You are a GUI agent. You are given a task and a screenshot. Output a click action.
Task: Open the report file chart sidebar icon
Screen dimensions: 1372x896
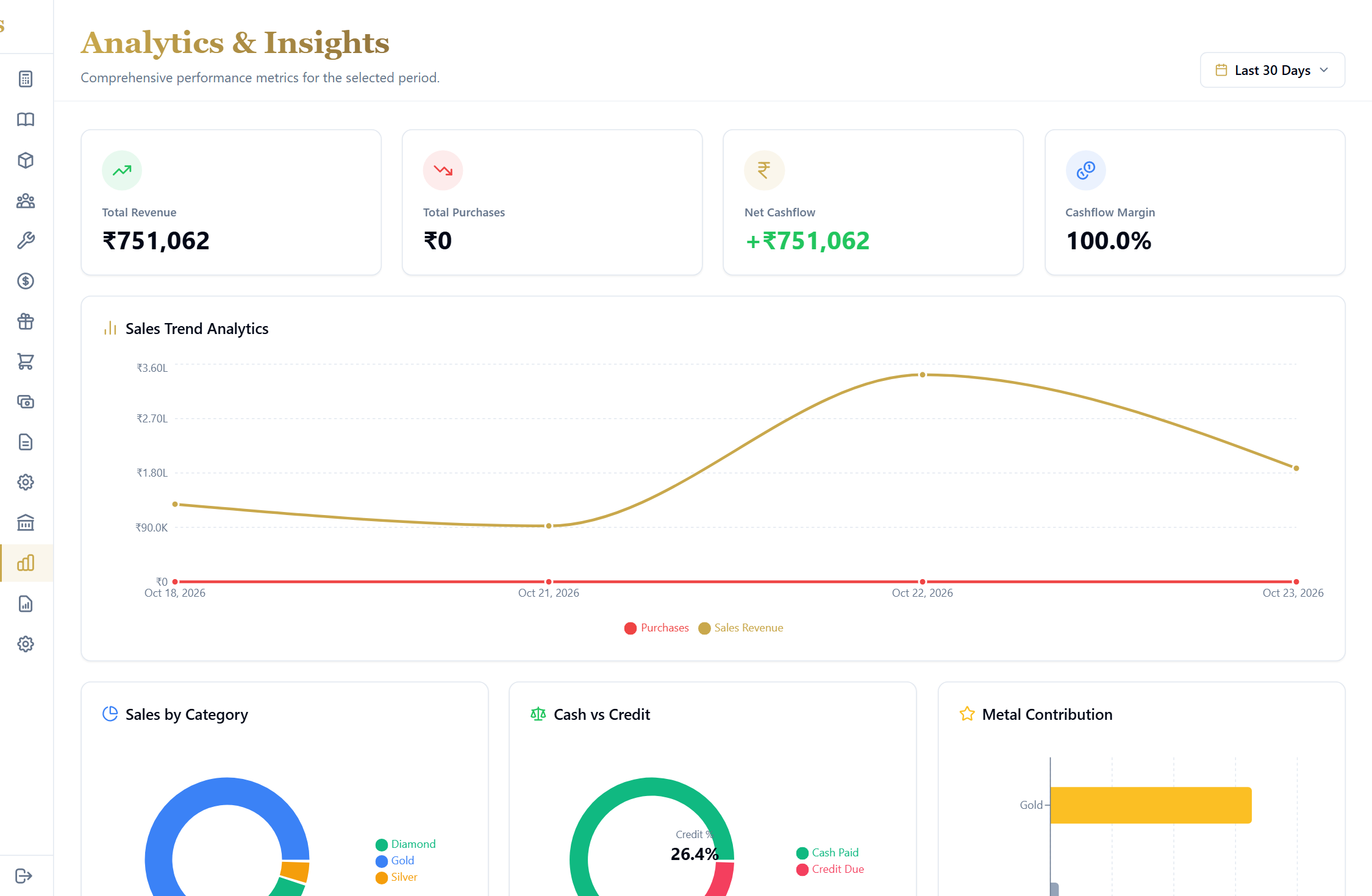pyautogui.click(x=26, y=603)
